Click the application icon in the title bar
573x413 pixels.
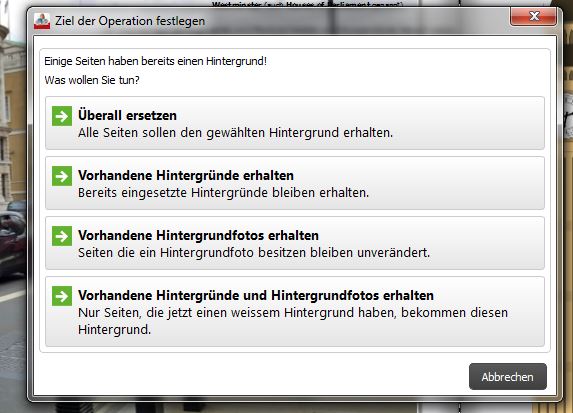pos(42,21)
